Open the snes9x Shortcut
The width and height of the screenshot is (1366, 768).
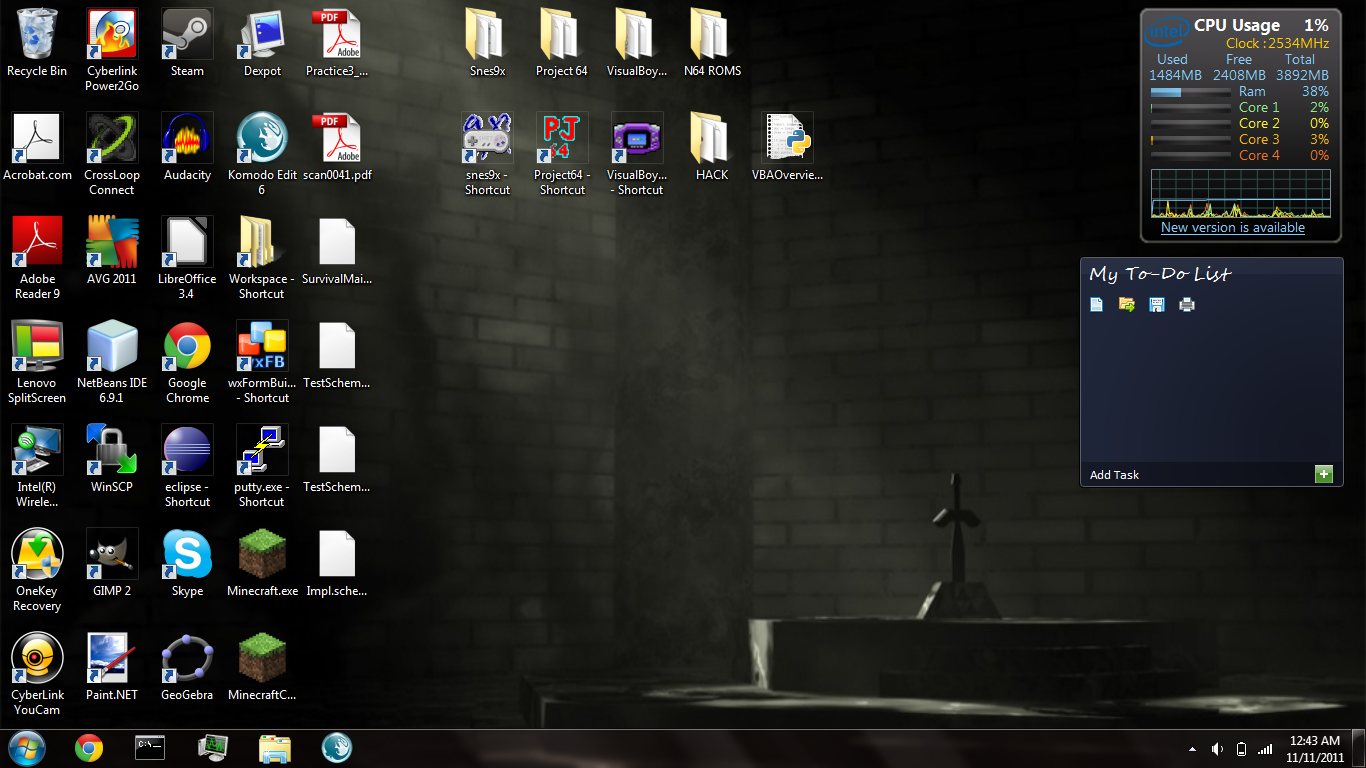(x=487, y=138)
